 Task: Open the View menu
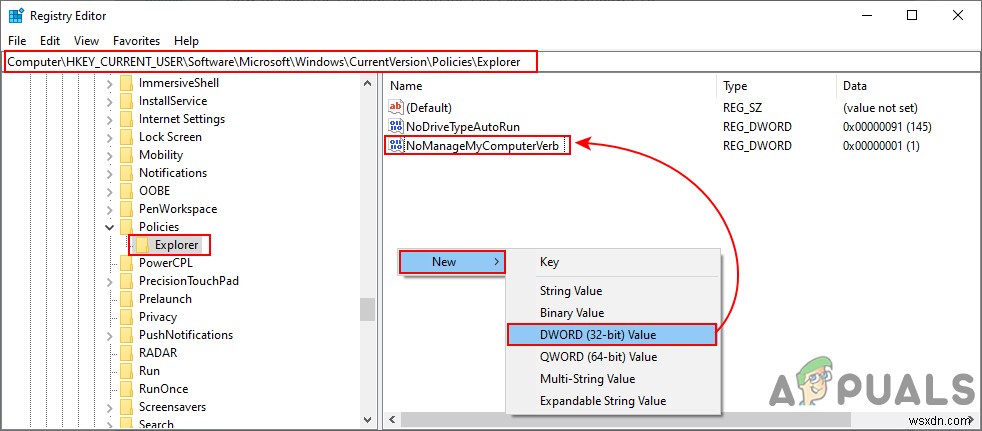click(x=86, y=41)
